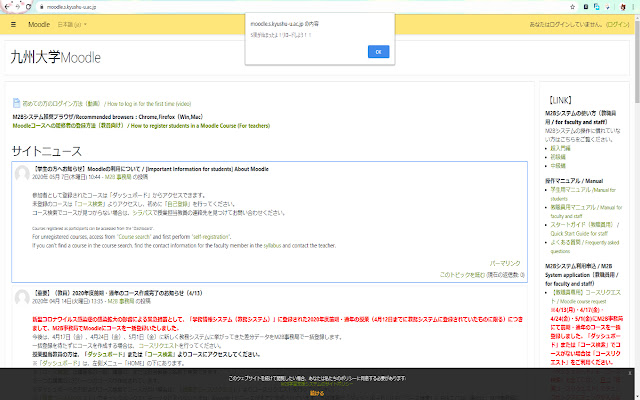The height and width of the screenshot is (400, 640).
Task: Open the hamburger side menu
Action: pyautogui.click(x=14, y=22)
